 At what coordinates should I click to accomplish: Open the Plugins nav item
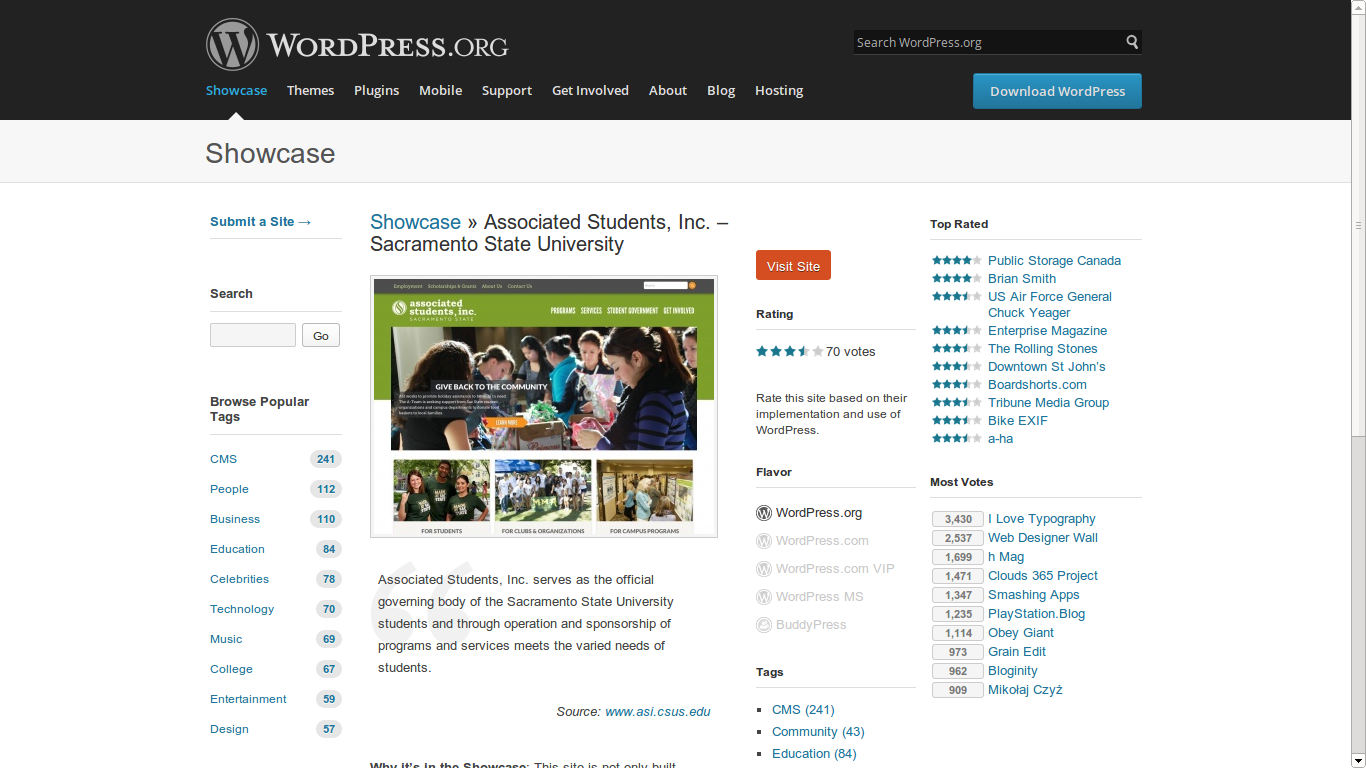pos(376,90)
